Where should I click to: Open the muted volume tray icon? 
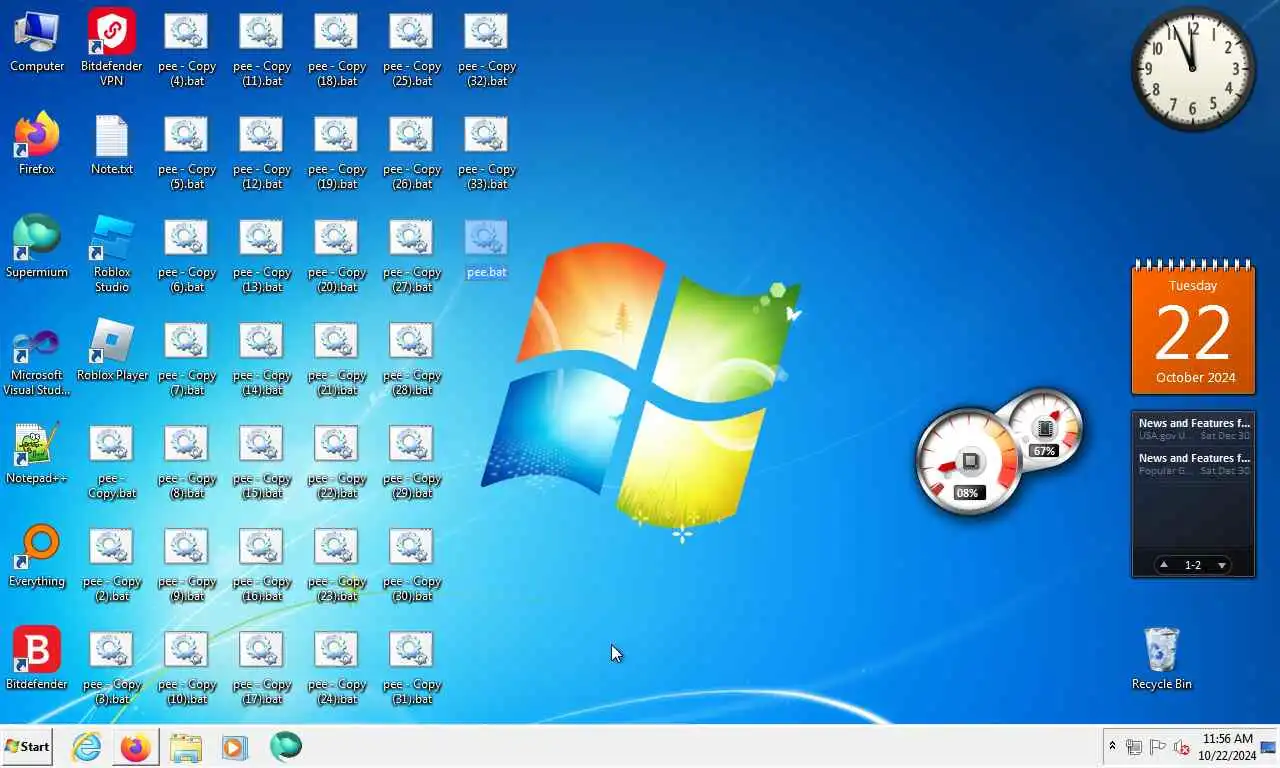tap(1182, 747)
